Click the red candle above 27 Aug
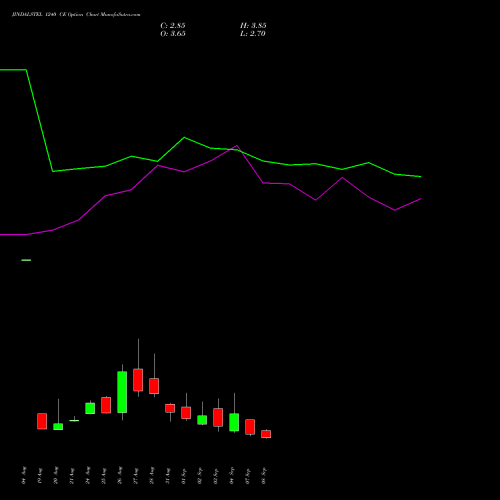Viewport: 500px width, 500px height. 138,380
